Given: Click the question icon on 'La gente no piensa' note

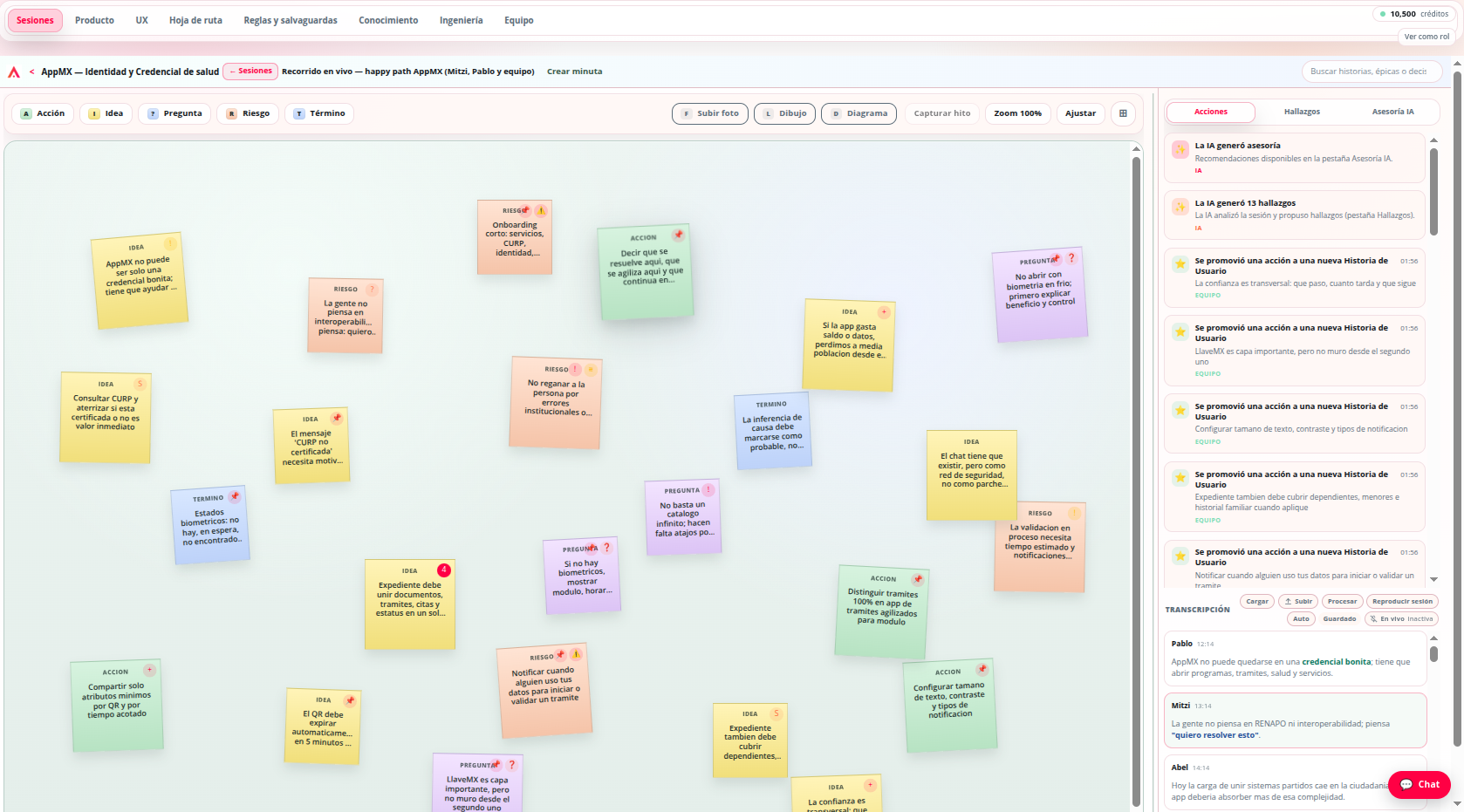Looking at the screenshot, I should (372, 289).
